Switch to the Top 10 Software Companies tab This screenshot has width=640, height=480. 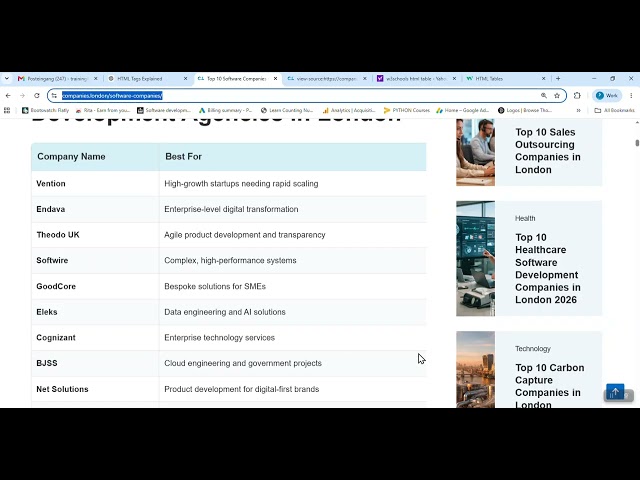tap(236, 78)
